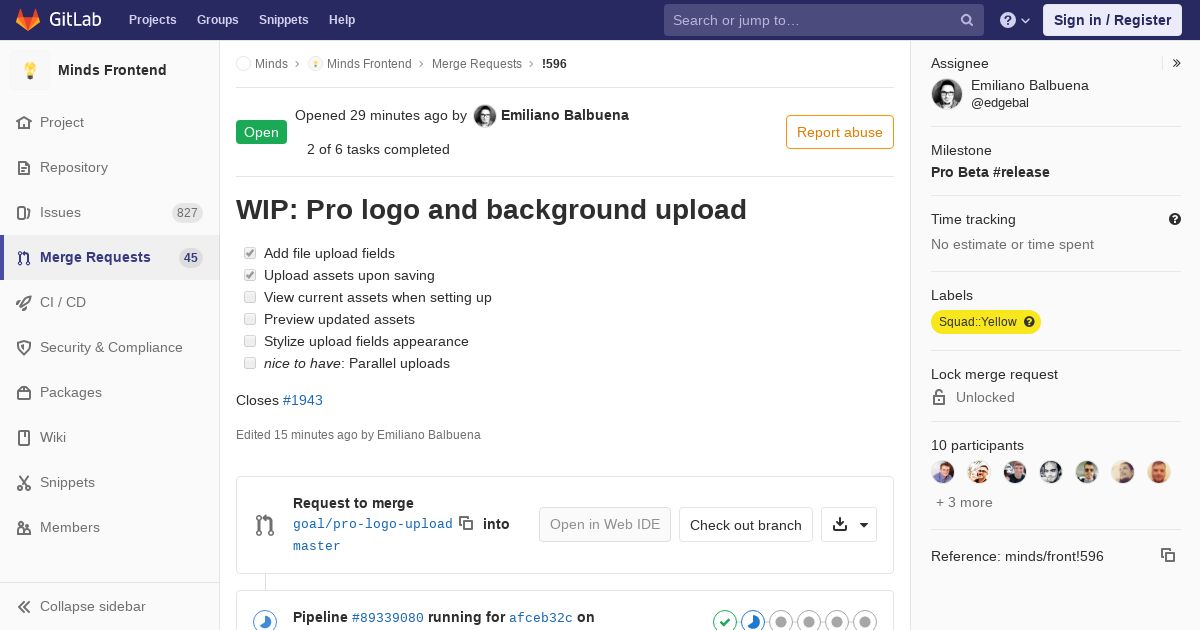Click the Pro Beta #release milestone
Viewport: 1200px width, 630px height.
tap(990, 172)
